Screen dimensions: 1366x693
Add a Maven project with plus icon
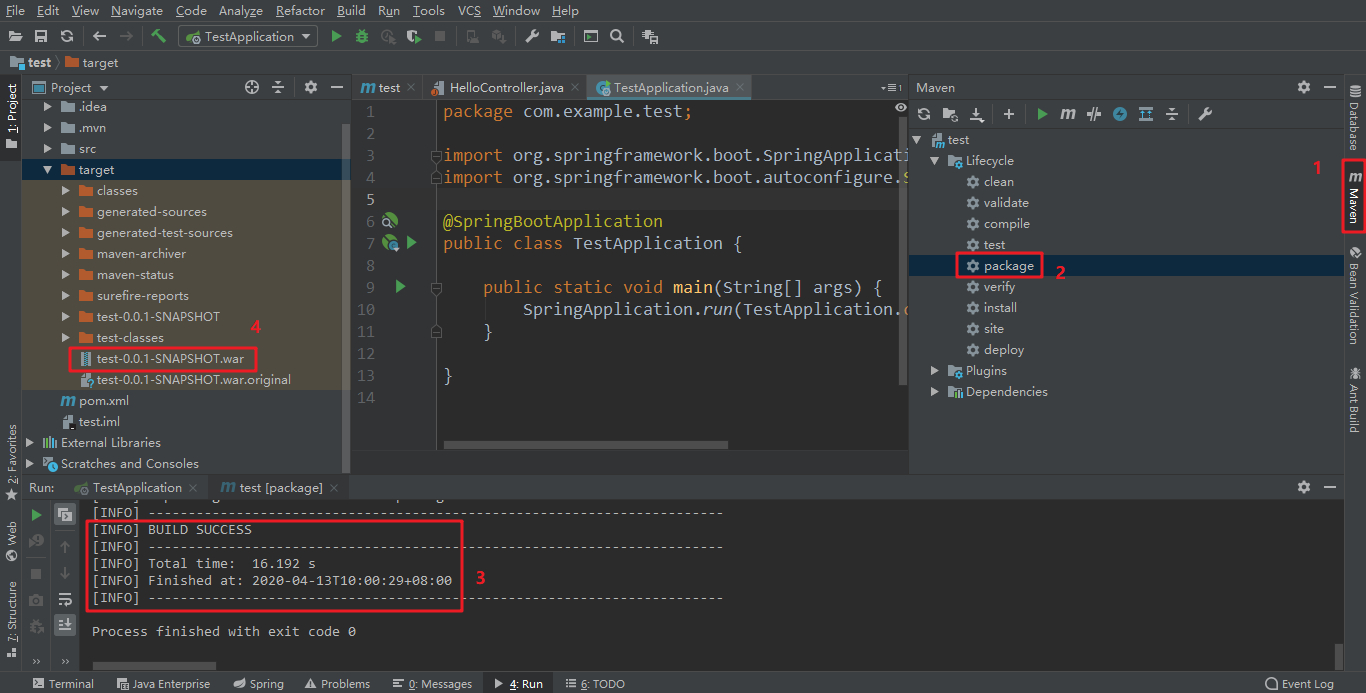click(1009, 114)
